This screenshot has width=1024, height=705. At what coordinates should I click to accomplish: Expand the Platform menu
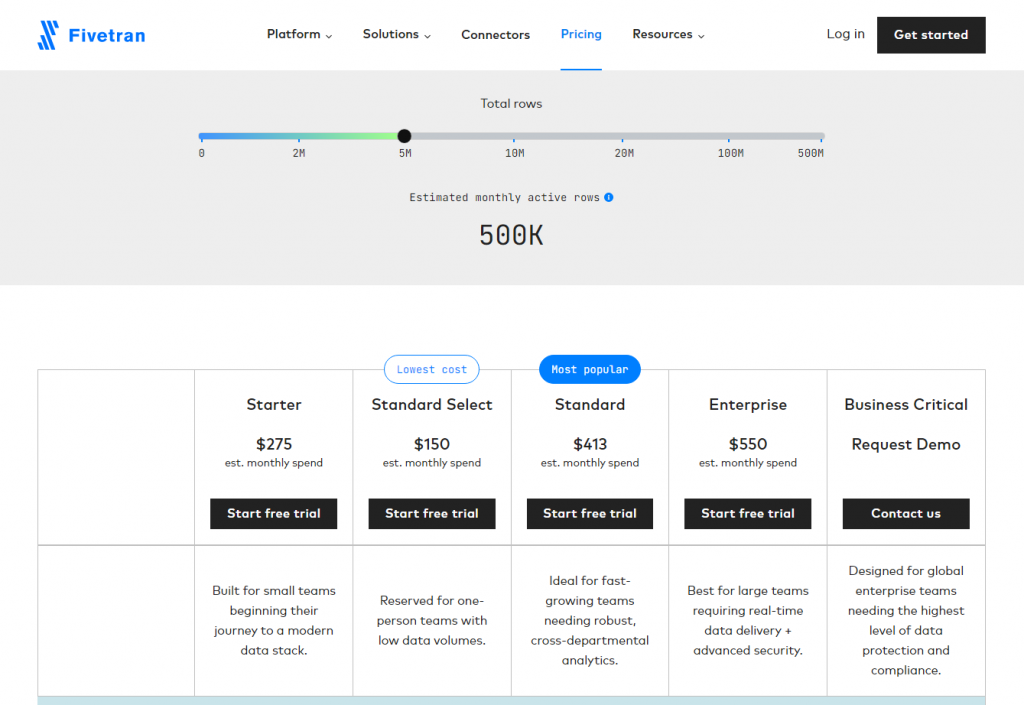click(299, 35)
